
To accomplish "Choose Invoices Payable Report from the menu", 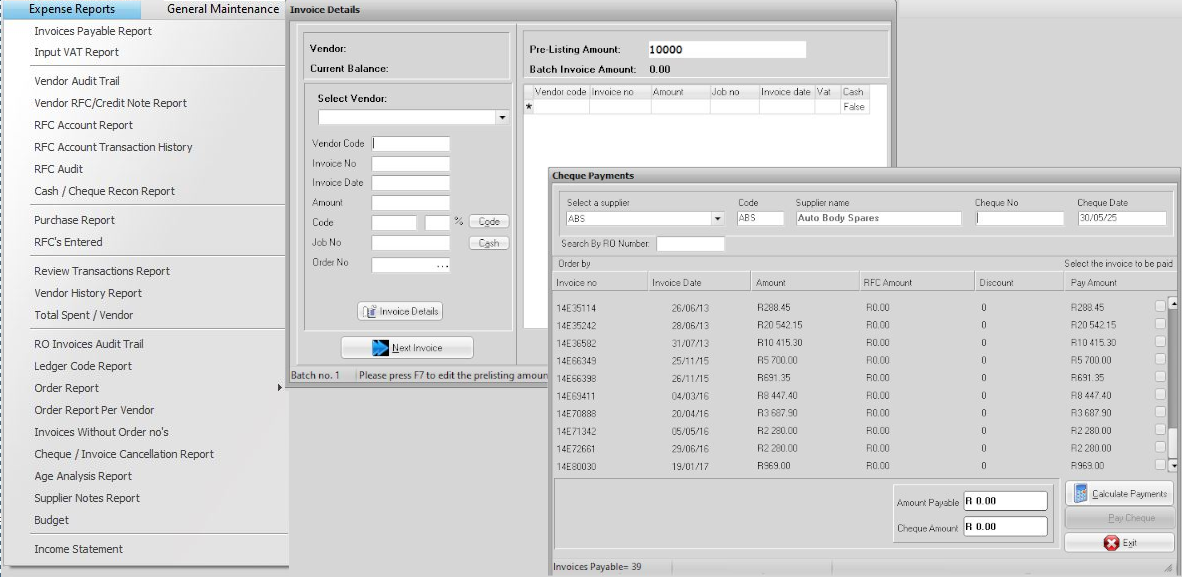I will [93, 31].
